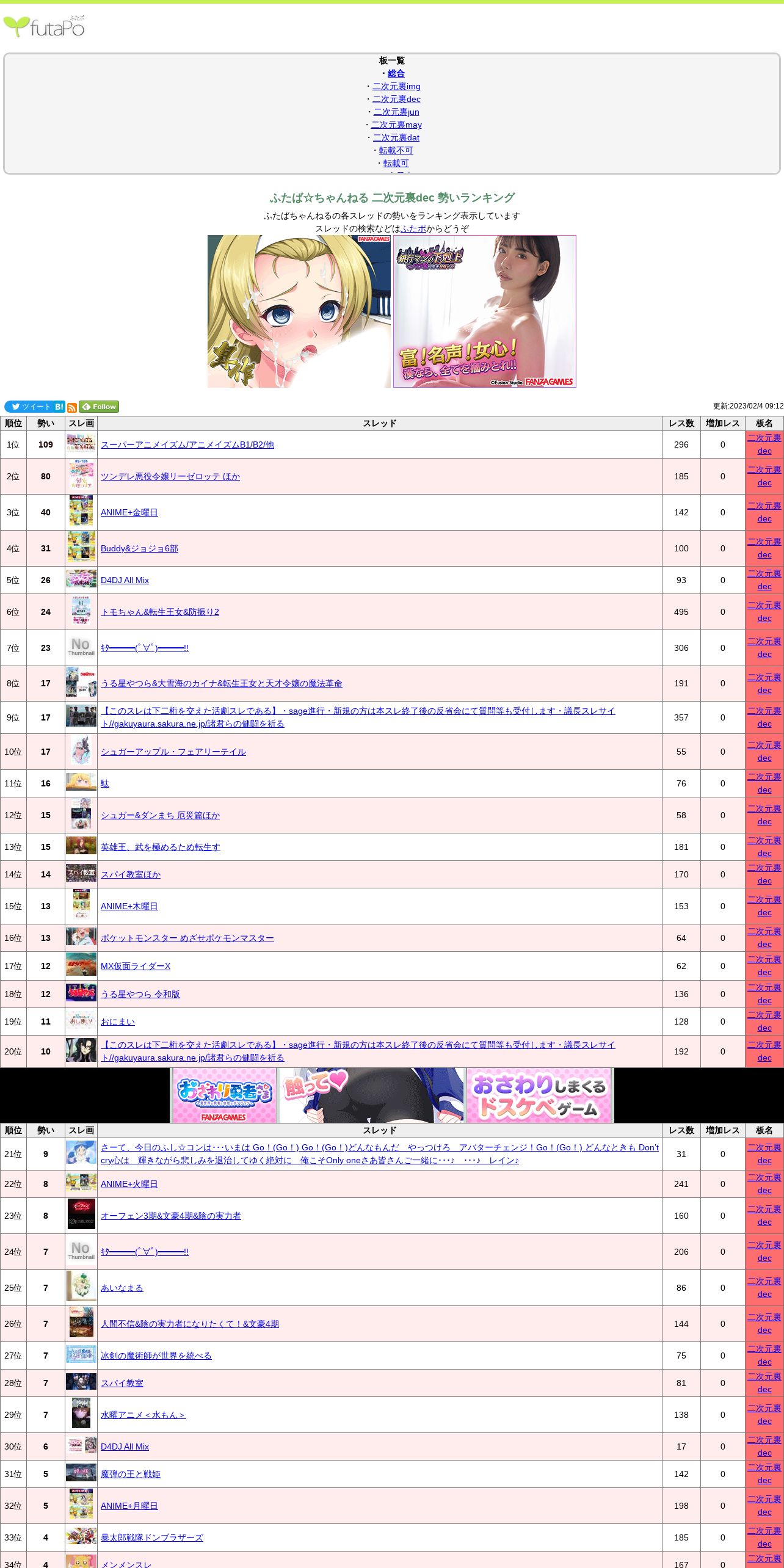
Task: Open the 二次元裏may board
Action: pos(396,125)
